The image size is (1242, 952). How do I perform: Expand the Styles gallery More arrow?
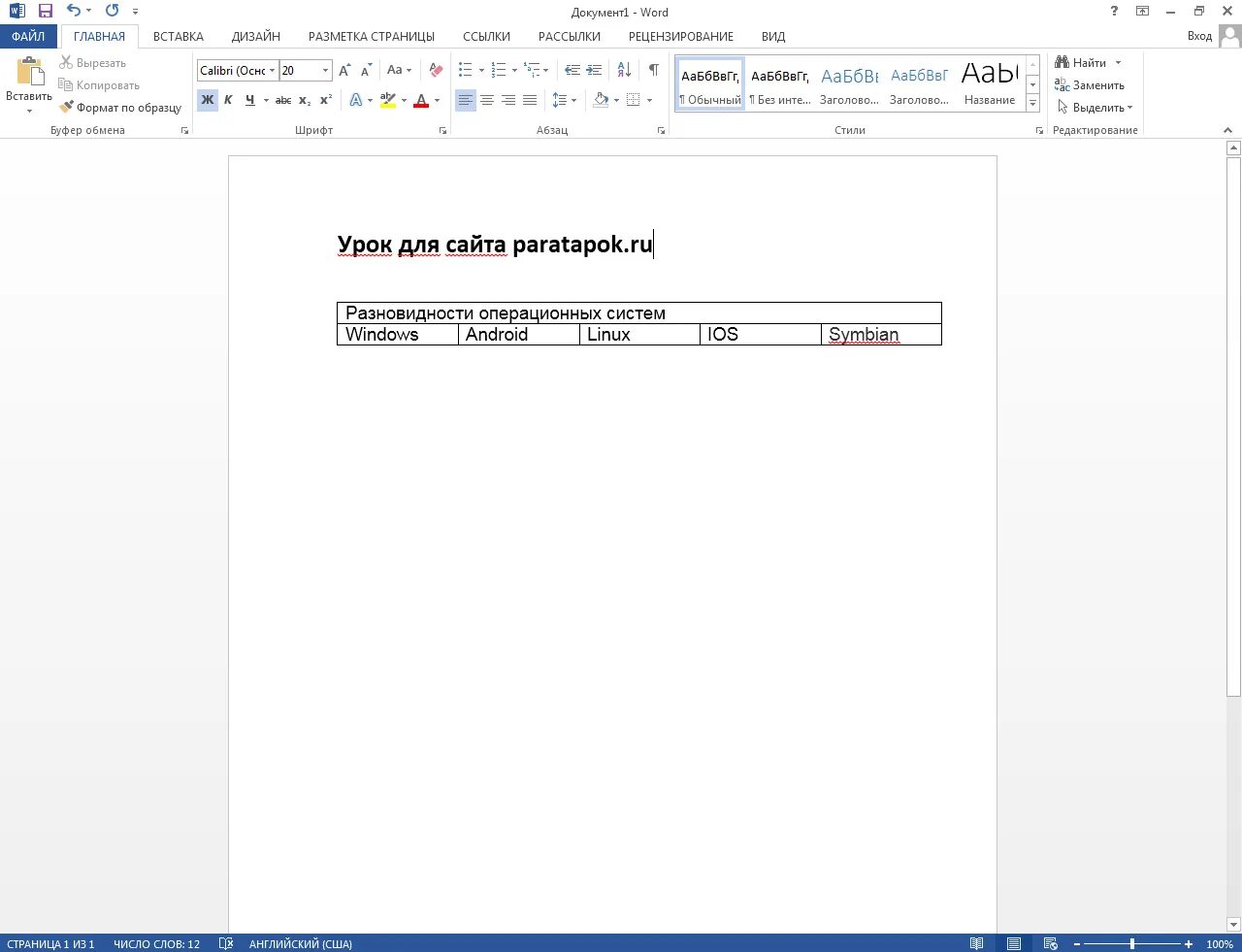coord(1032,103)
